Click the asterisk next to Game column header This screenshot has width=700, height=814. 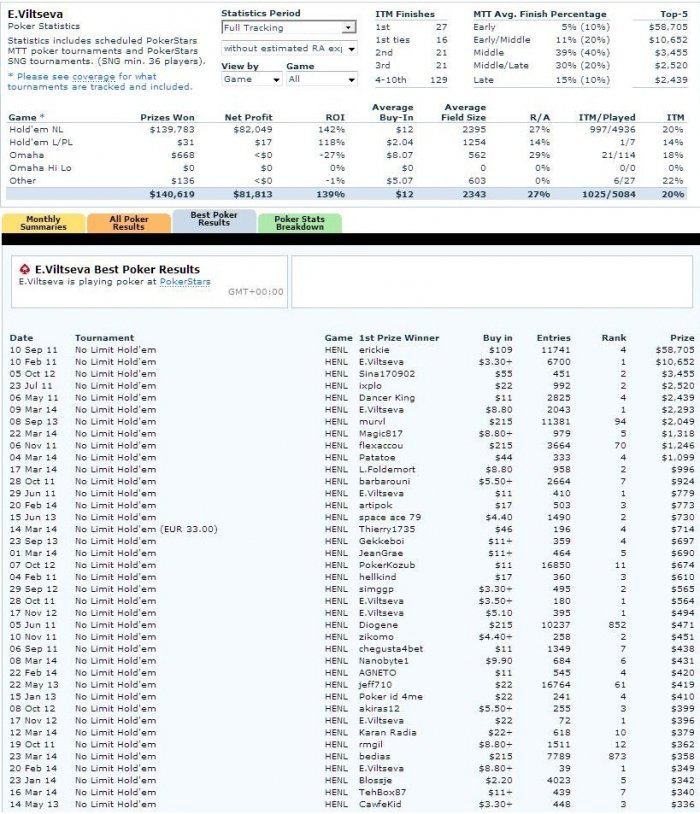[x=42, y=116]
